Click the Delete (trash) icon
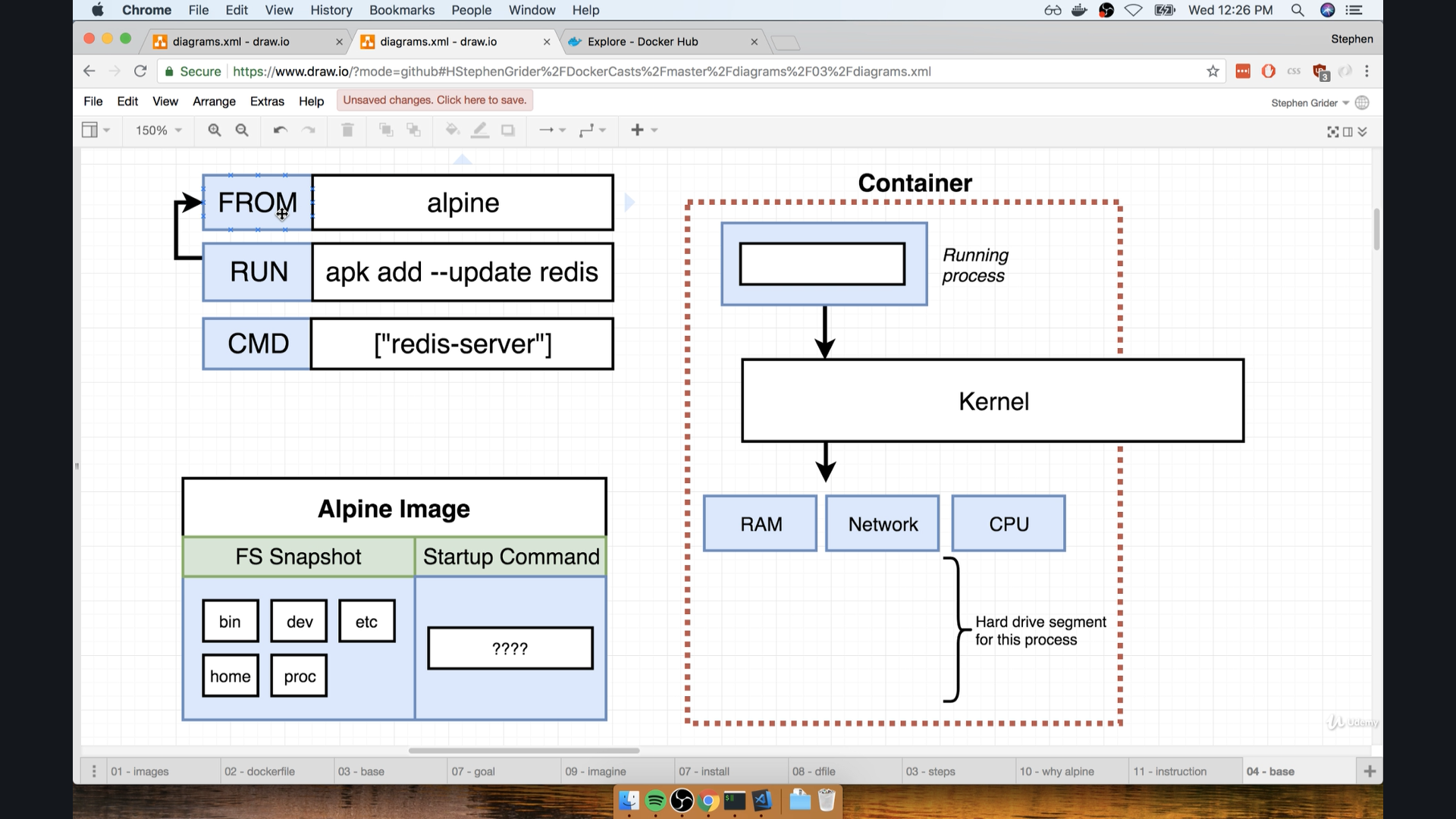 click(x=347, y=130)
